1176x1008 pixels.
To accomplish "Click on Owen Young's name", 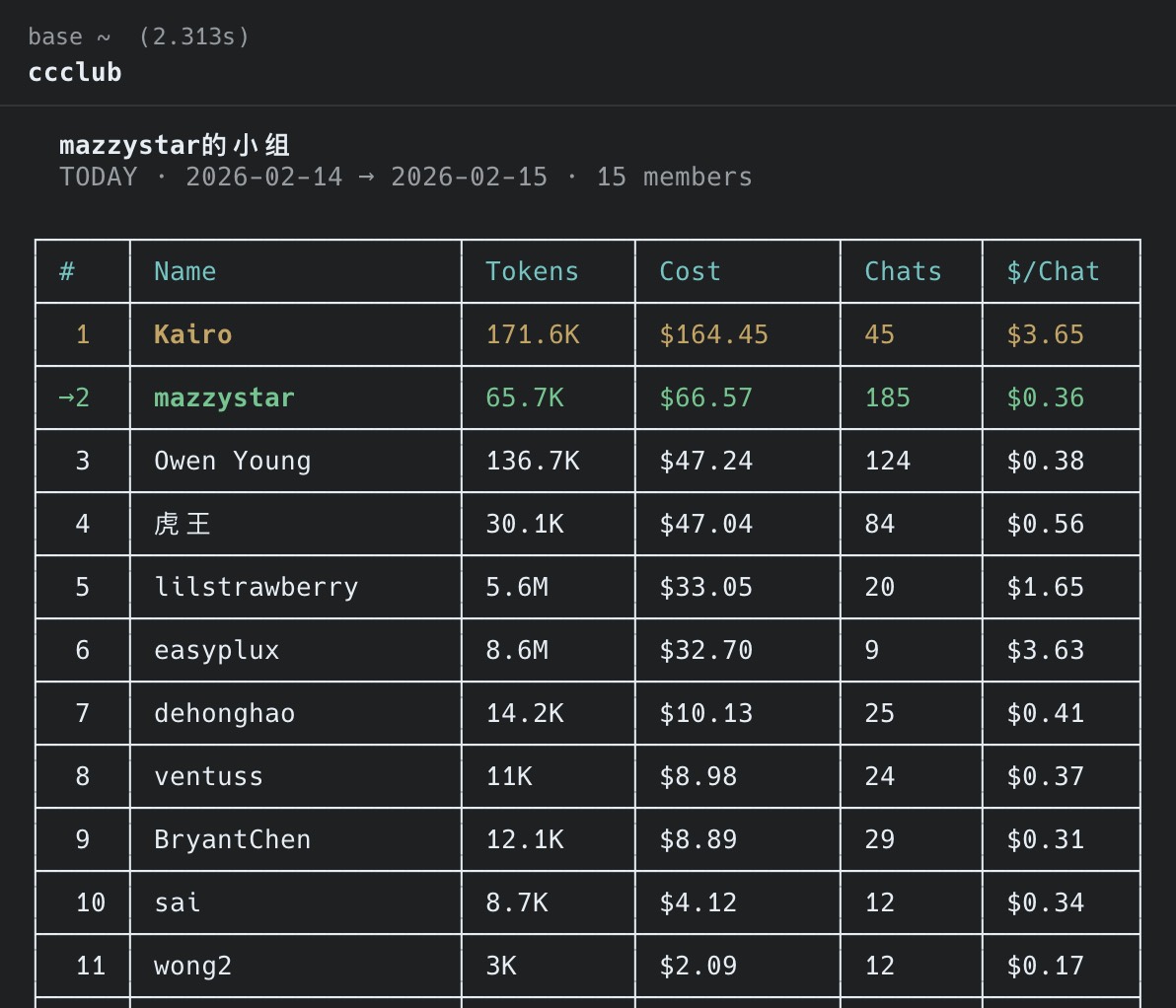I will pyautogui.click(x=232, y=461).
